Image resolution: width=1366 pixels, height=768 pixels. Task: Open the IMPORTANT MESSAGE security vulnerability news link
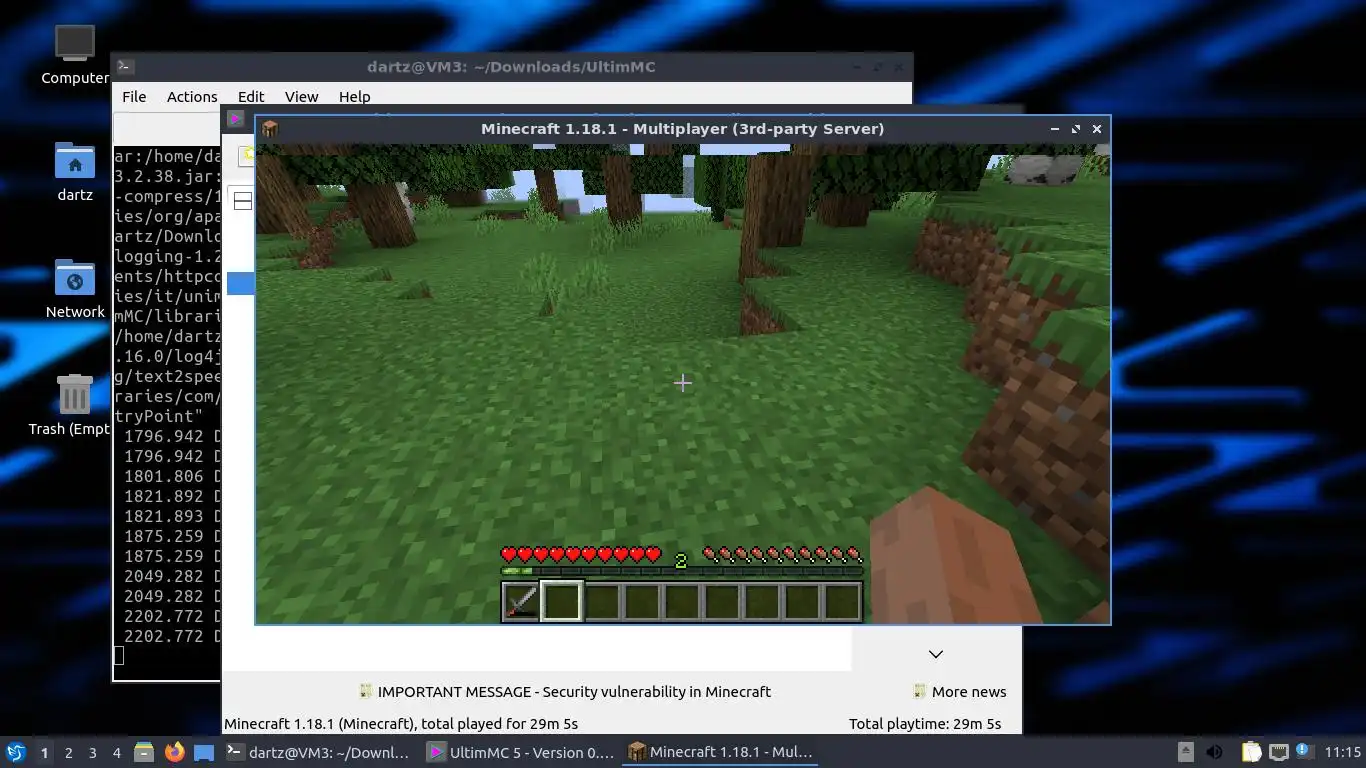[574, 691]
